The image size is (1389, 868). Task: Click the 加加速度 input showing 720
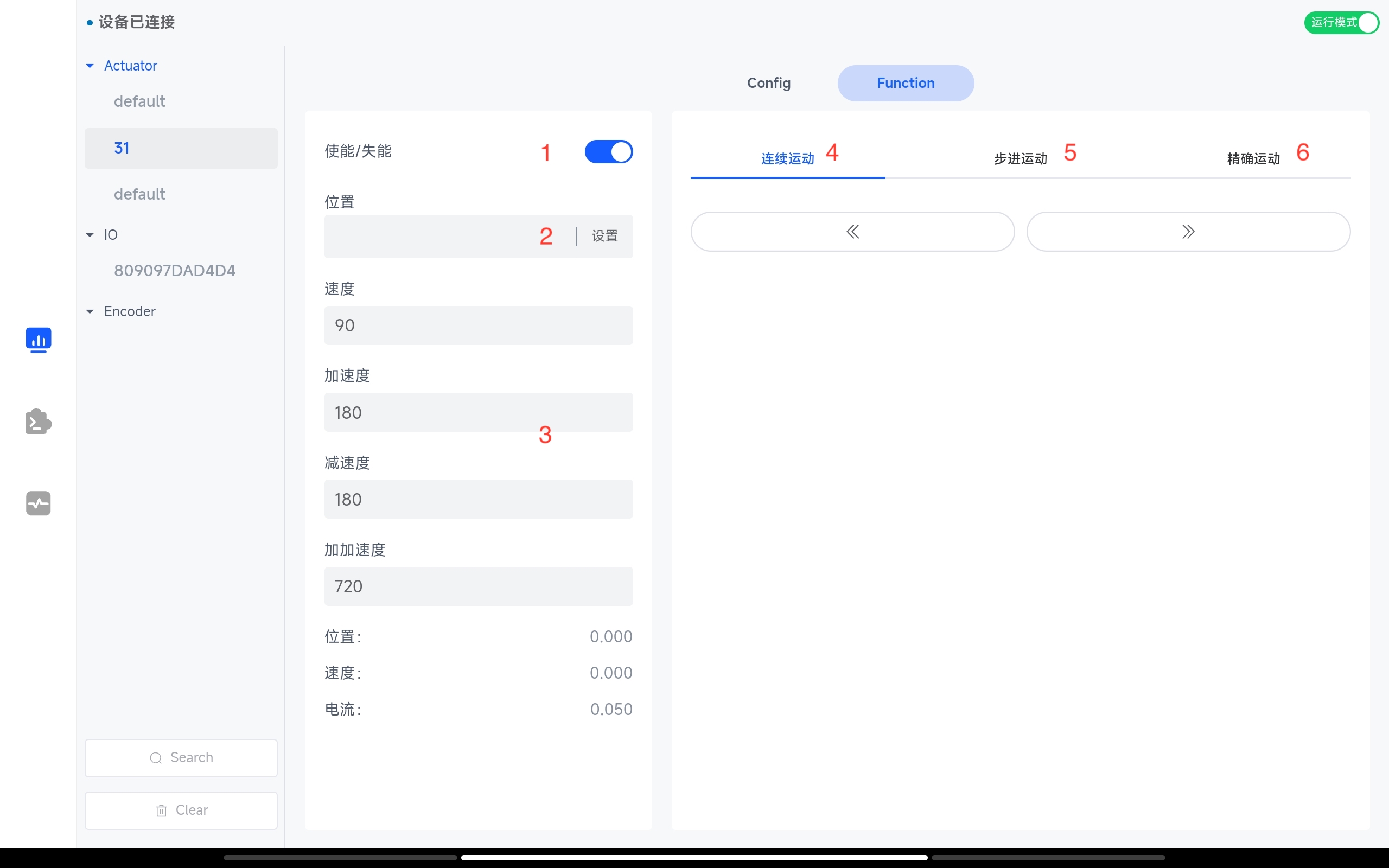[x=479, y=586]
